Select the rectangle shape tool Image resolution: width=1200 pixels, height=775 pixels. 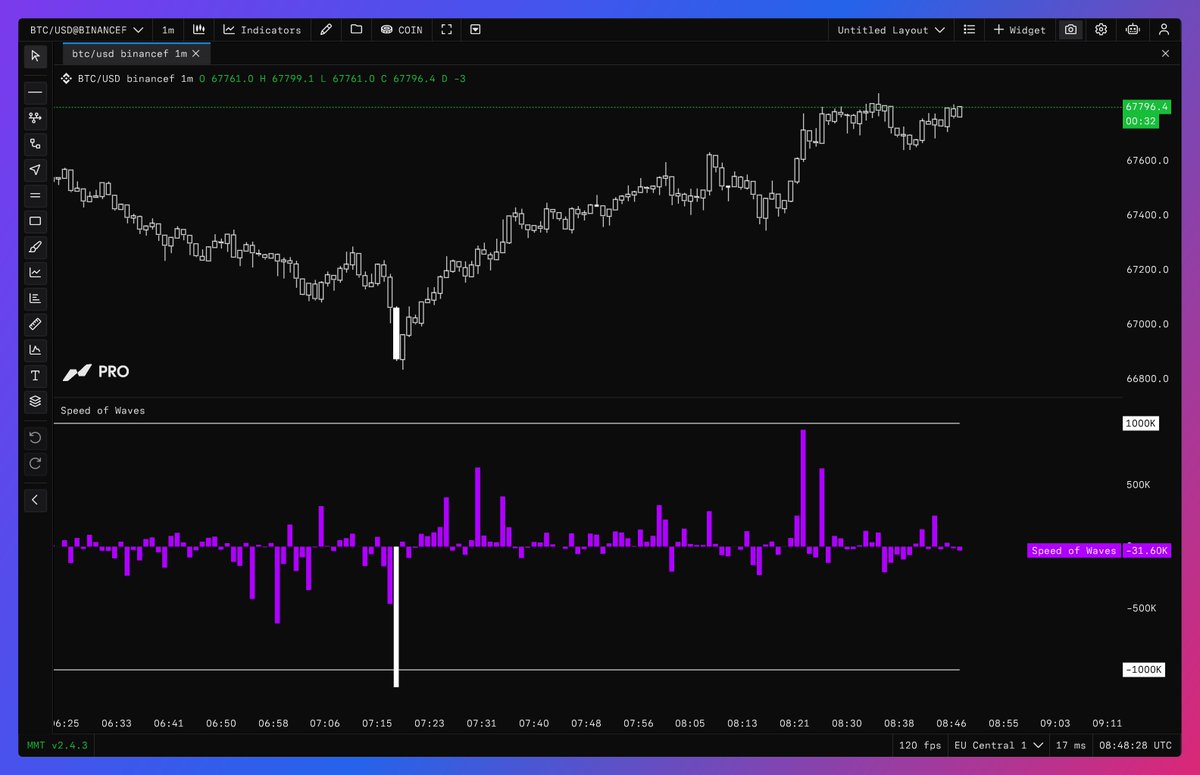click(35, 221)
